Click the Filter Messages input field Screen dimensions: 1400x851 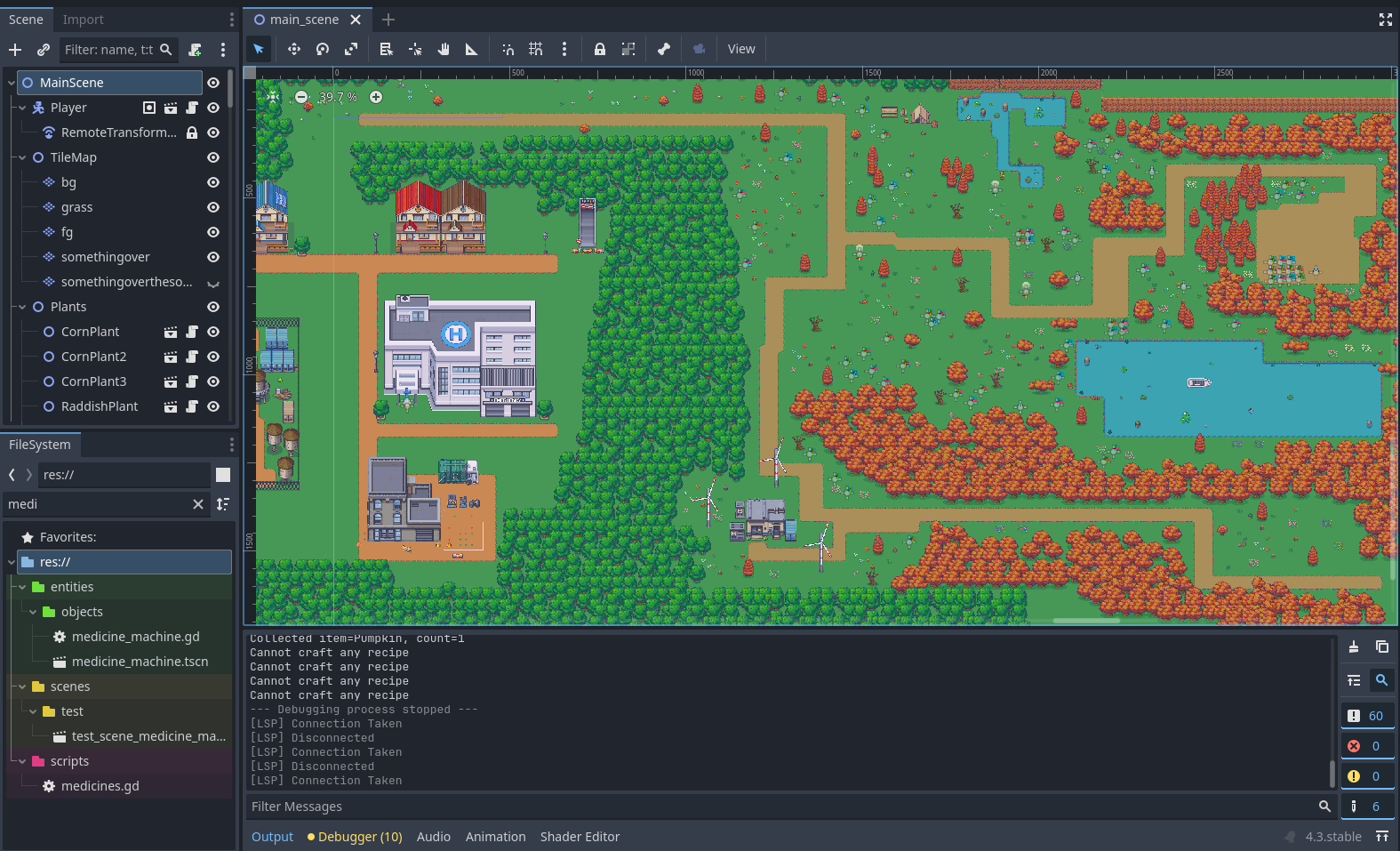(x=782, y=807)
